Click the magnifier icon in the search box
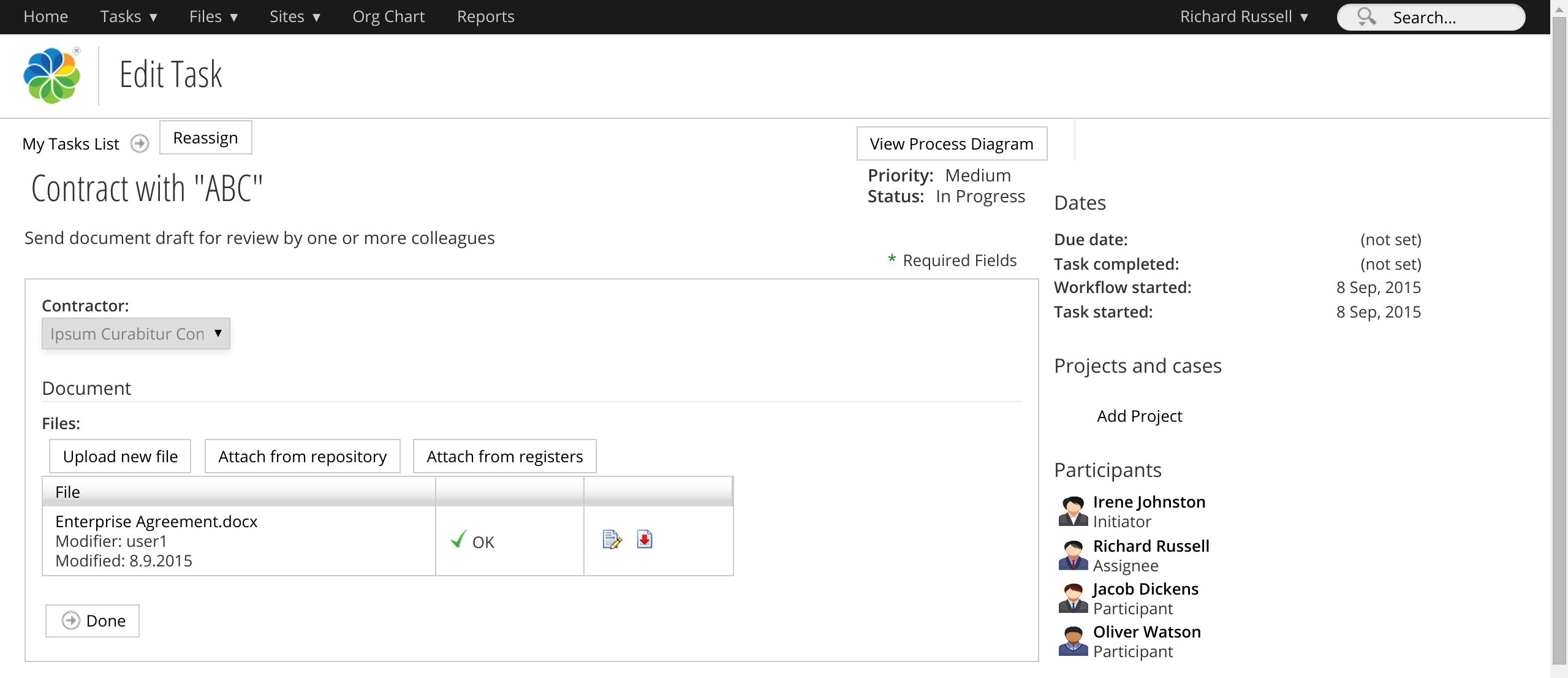 1366,17
